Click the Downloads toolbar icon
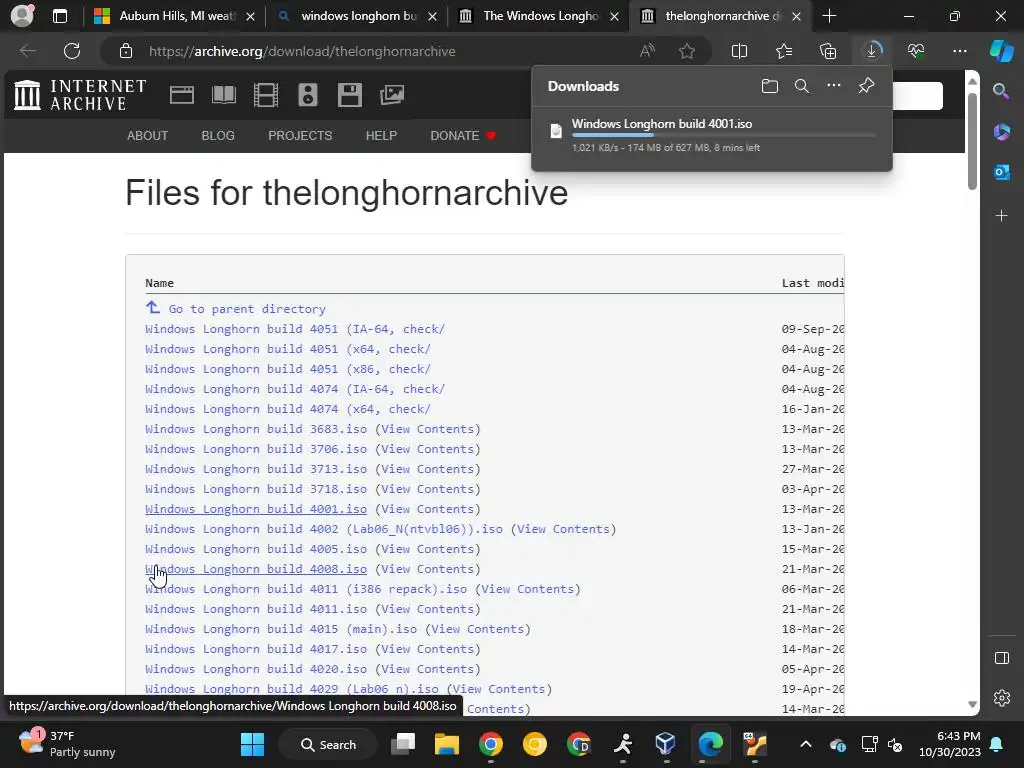The image size is (1024, 768). [872, 51]
